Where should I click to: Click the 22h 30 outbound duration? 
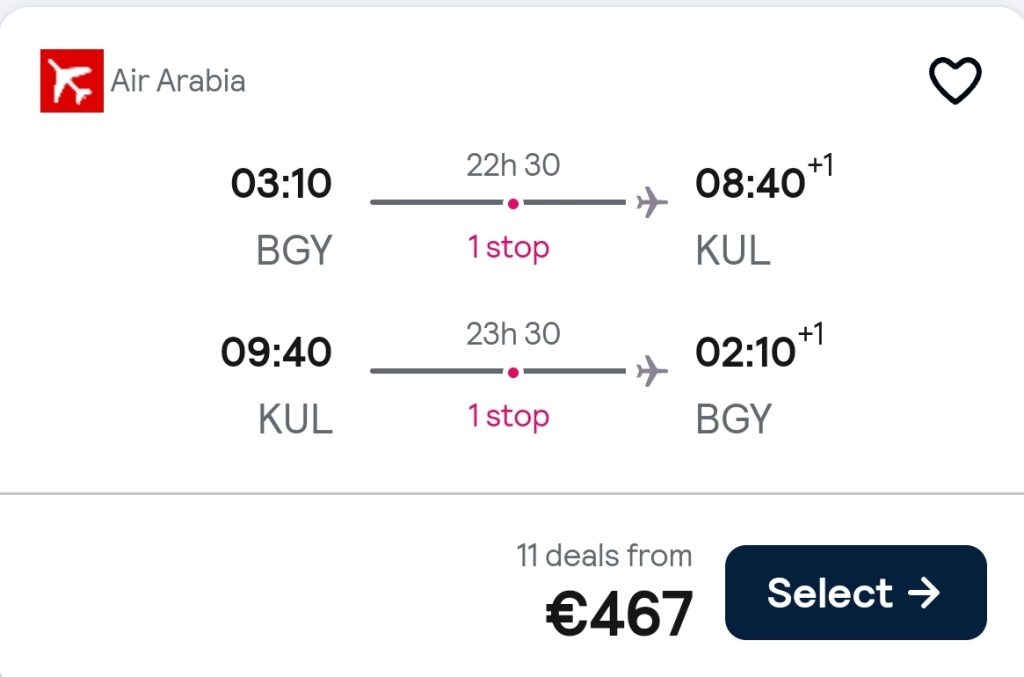(x=513, y=165)
